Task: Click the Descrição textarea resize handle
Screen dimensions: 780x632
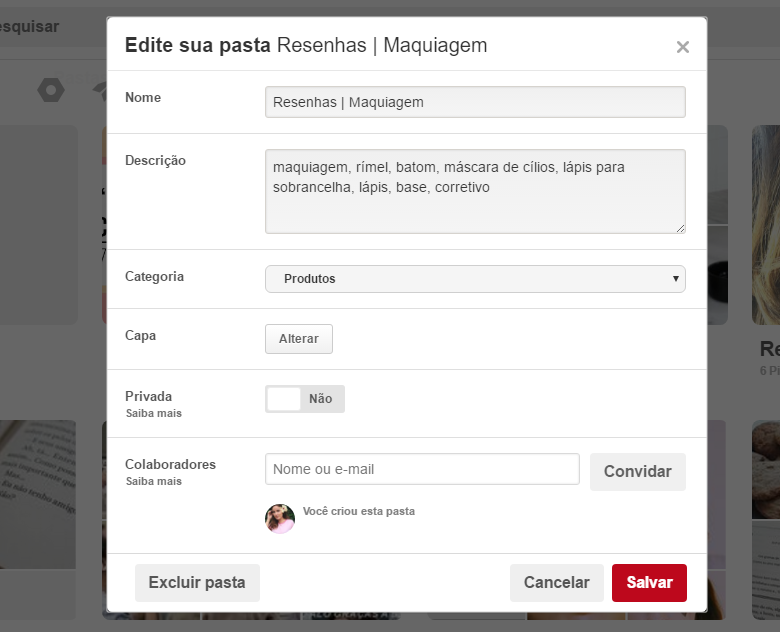Action: [680, 228]
